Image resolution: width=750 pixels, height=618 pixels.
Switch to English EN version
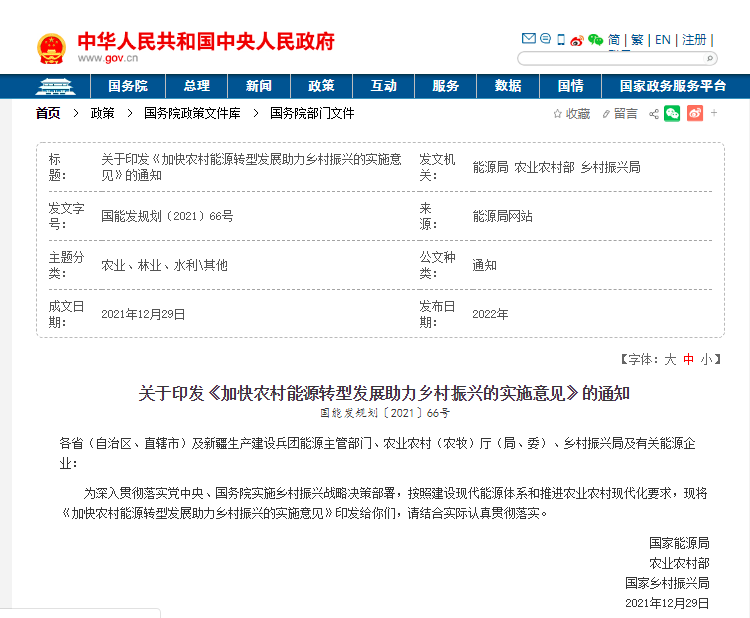663,40
